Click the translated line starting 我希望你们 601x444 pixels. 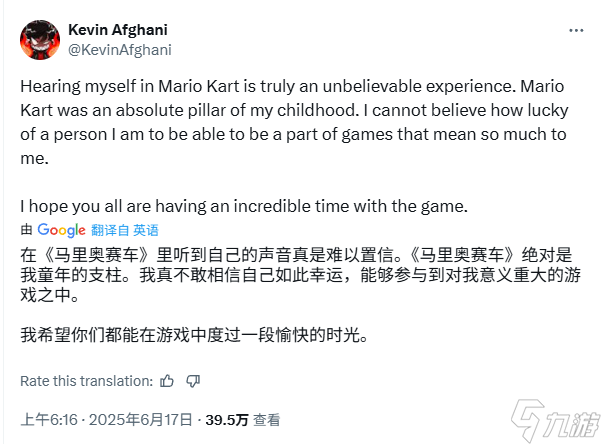click(187, 335)
